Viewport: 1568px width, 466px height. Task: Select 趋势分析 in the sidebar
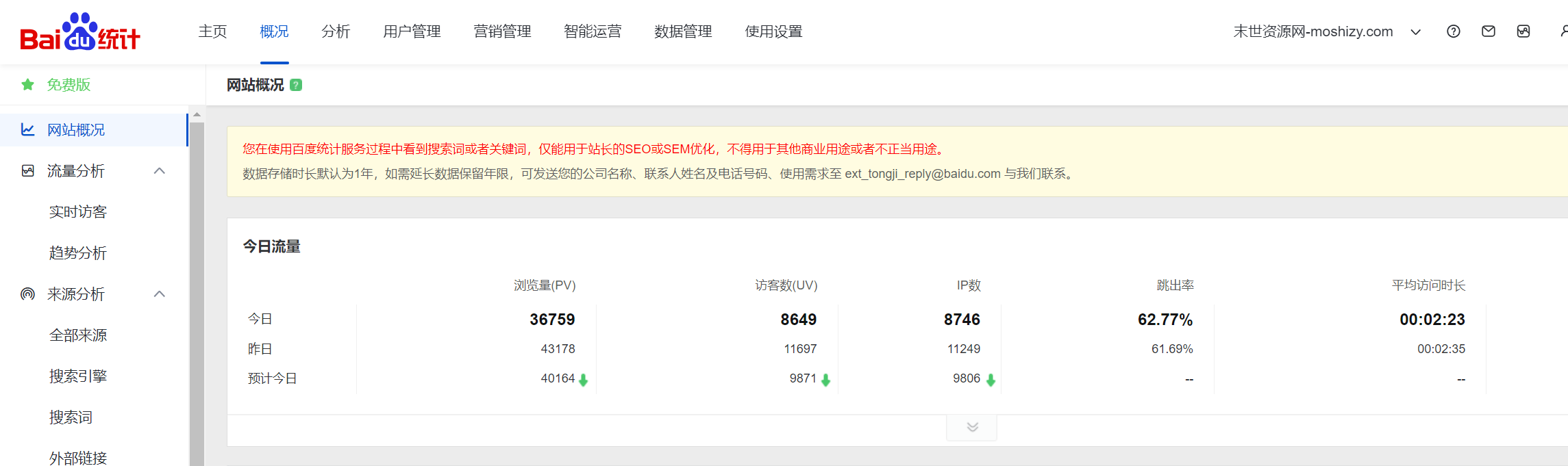(78, 253)
